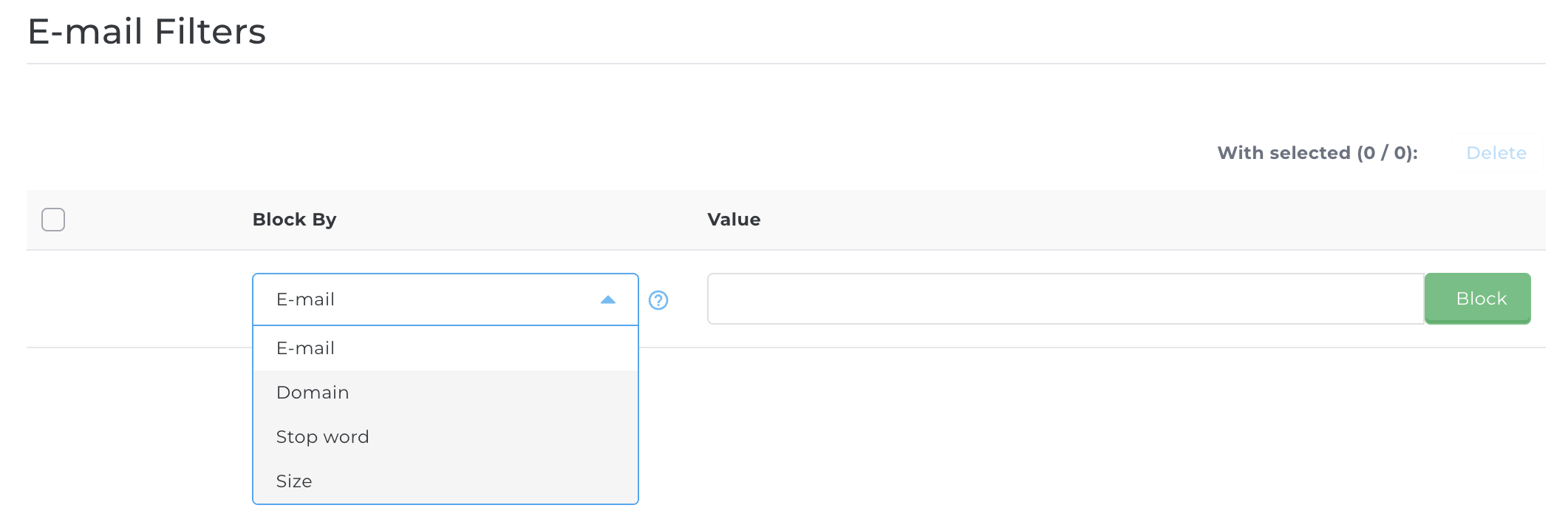
Task: Click the E-mail Filters page heading
Action: pyautogui.click(x=146, y=32)
